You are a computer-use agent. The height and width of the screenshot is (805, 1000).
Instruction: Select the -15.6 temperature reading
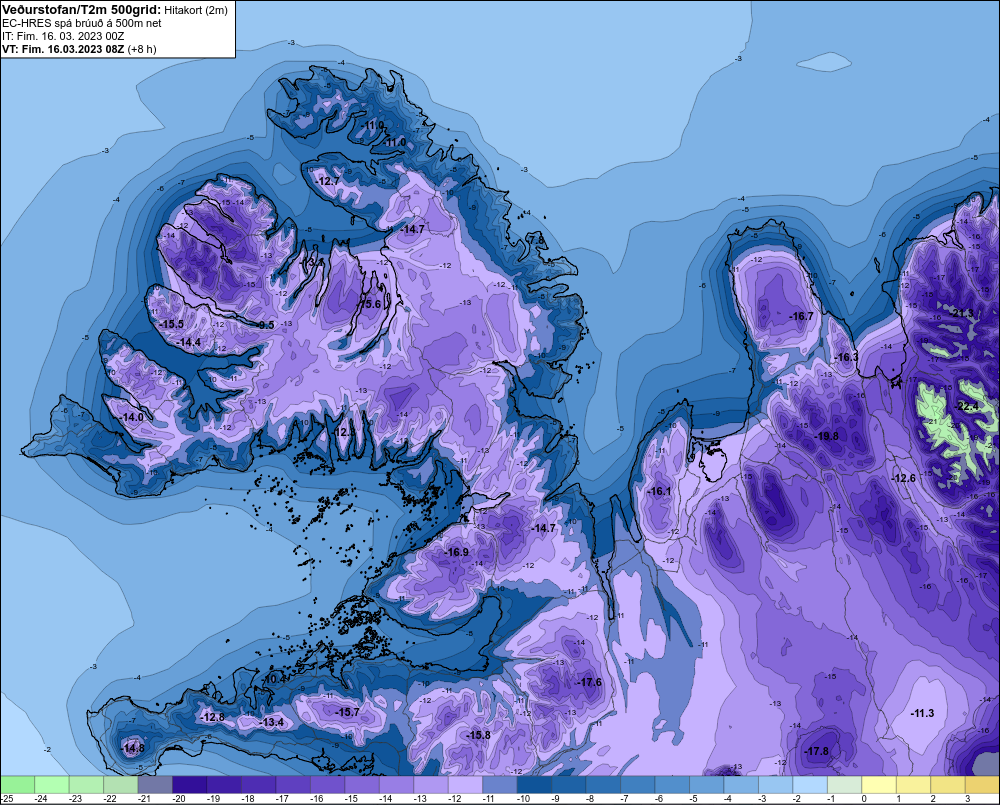(x=369, y=304)
